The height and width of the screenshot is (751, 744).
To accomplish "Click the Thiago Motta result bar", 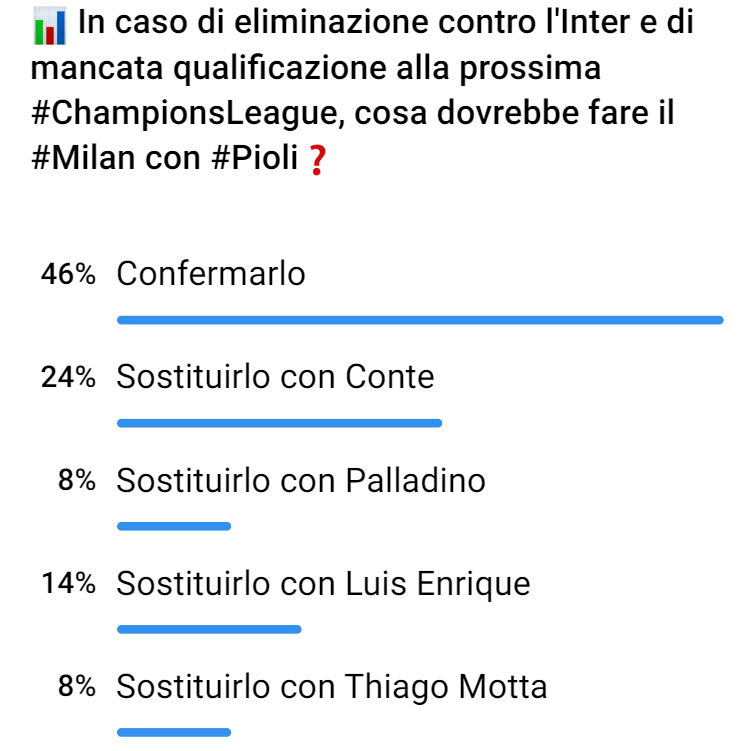I will point(174,732).
